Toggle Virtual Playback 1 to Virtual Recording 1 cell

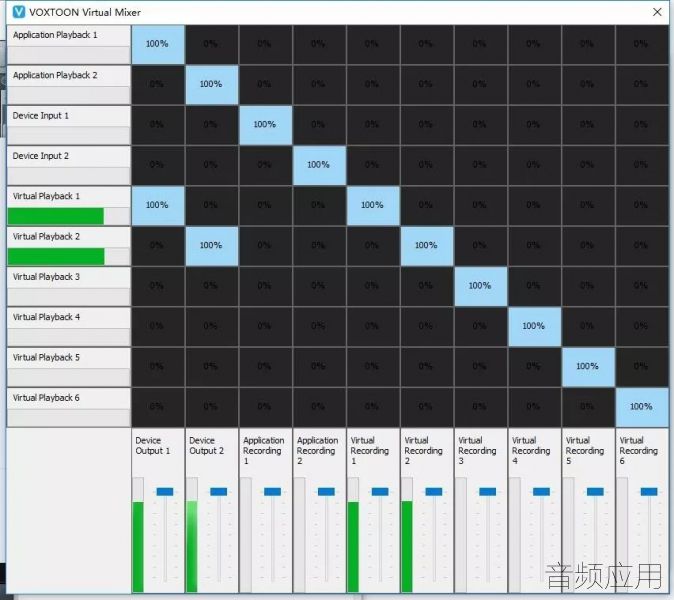pyautogui.click(x=373, y=206)
